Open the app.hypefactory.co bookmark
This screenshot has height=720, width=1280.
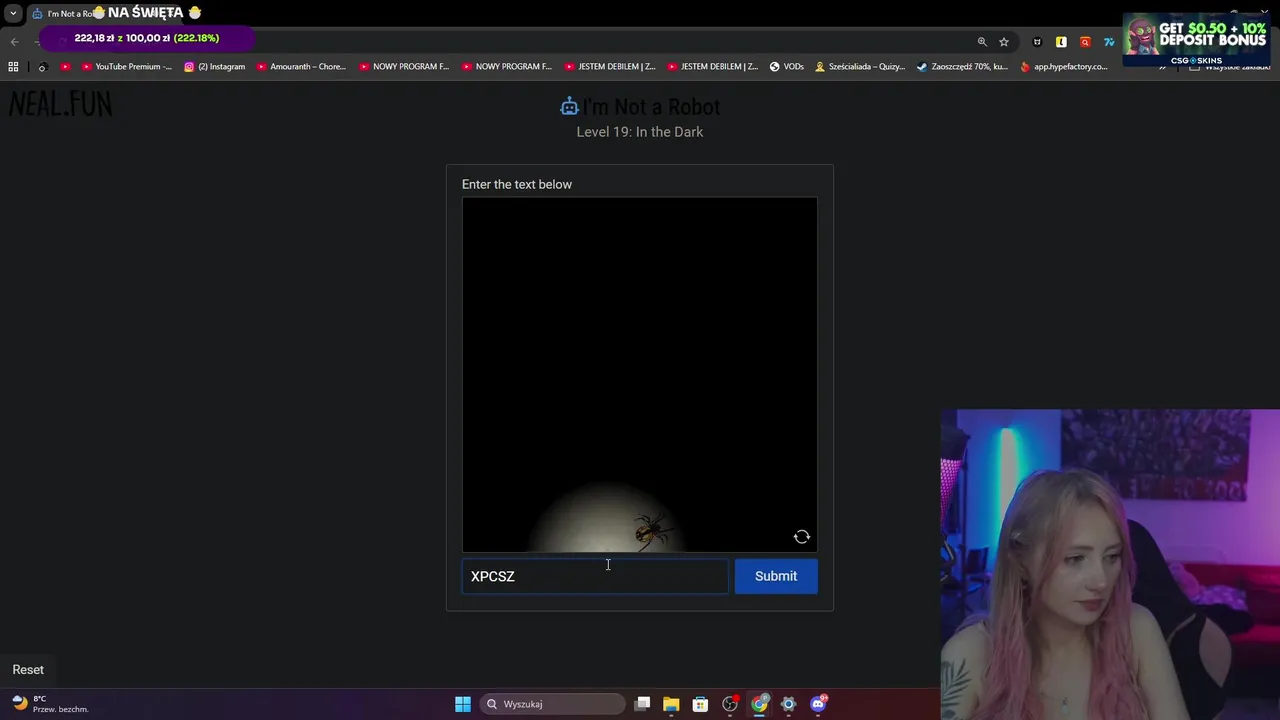(1064, 67)
